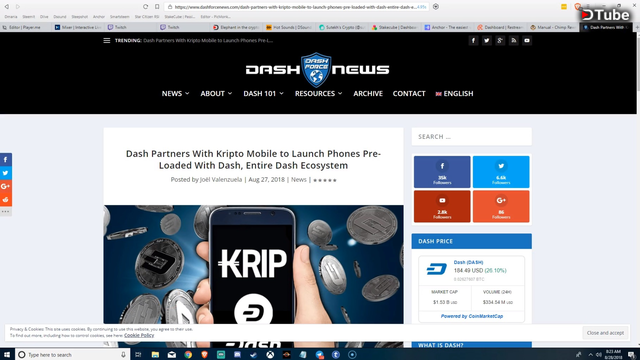The height and width of the screenshot is (360, 640).
Task: Open the article title Dash Partners With Kripto Mobile
Action: coord(253,160)
